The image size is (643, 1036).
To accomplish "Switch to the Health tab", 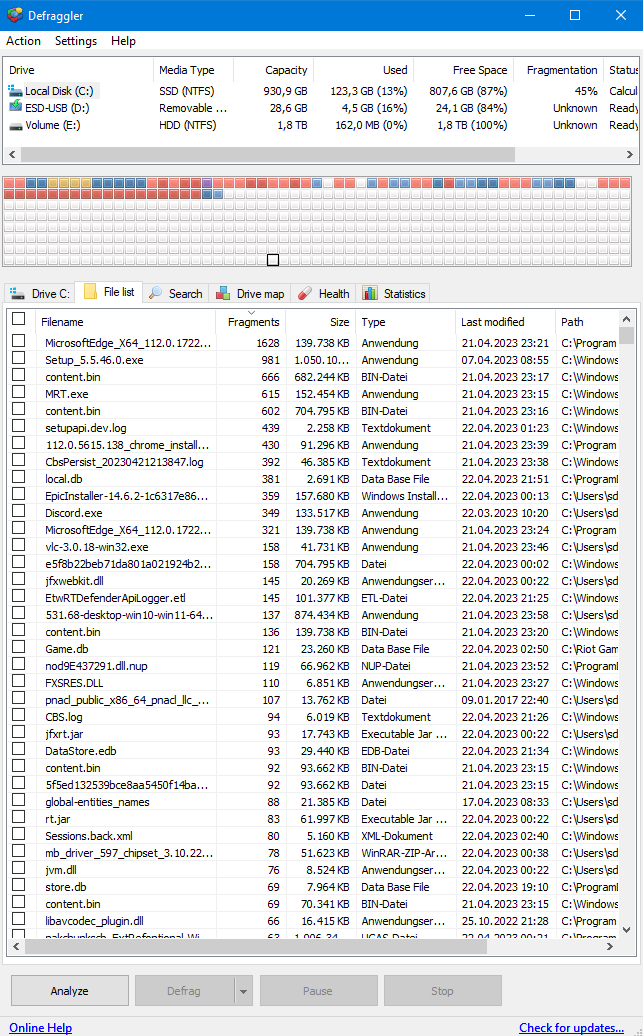I will pos(323,293).
